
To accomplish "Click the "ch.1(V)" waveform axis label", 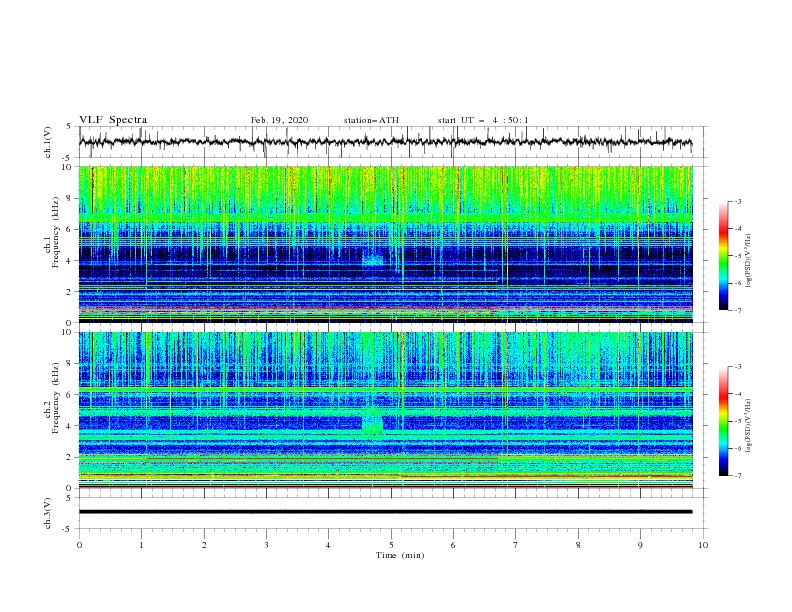I will tap(48, 142).
